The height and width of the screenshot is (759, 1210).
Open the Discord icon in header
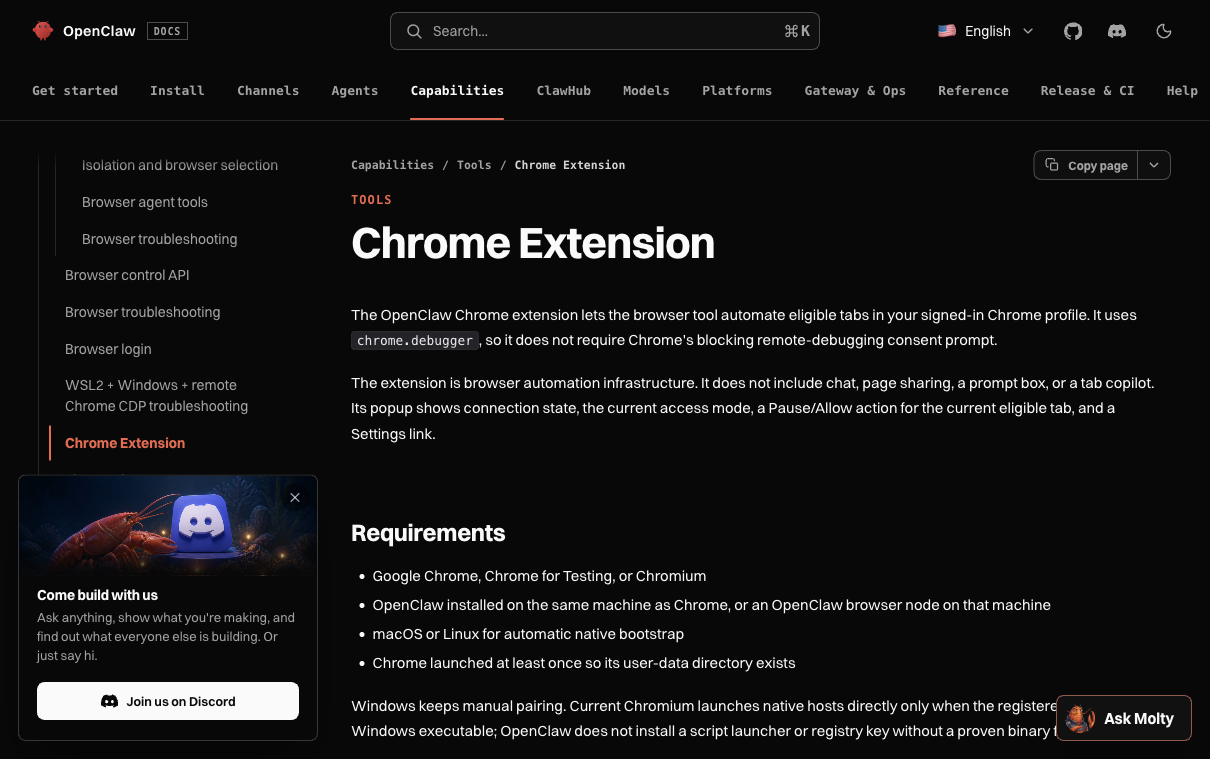tap(1117, 31)
